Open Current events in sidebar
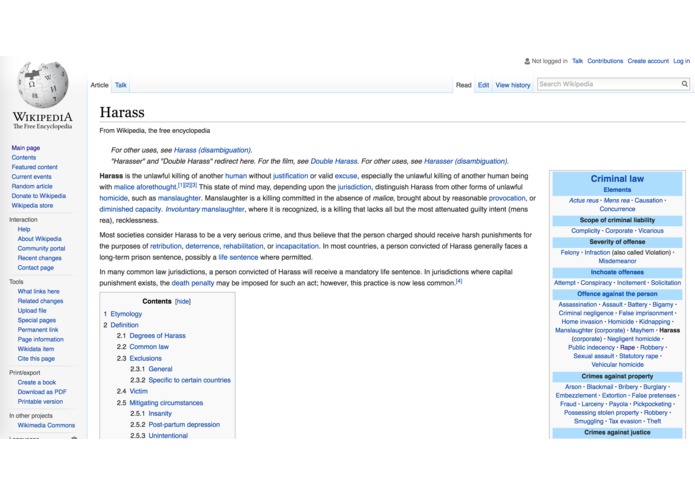695x494 pixels. coord(31,177)
